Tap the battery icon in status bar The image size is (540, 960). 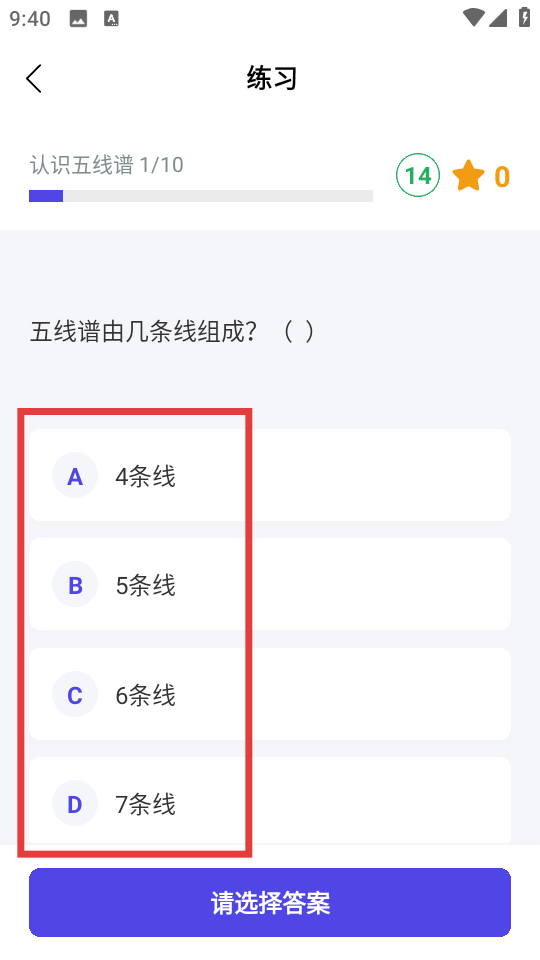tap(525, 17)
